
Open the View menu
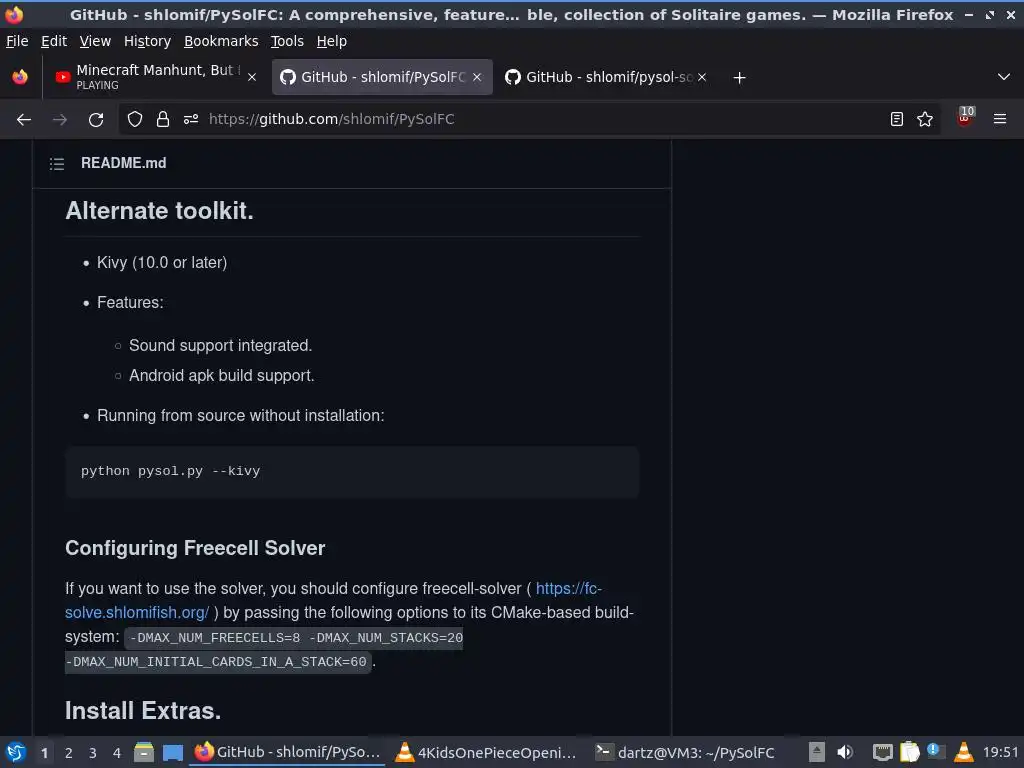coord(95,41)
